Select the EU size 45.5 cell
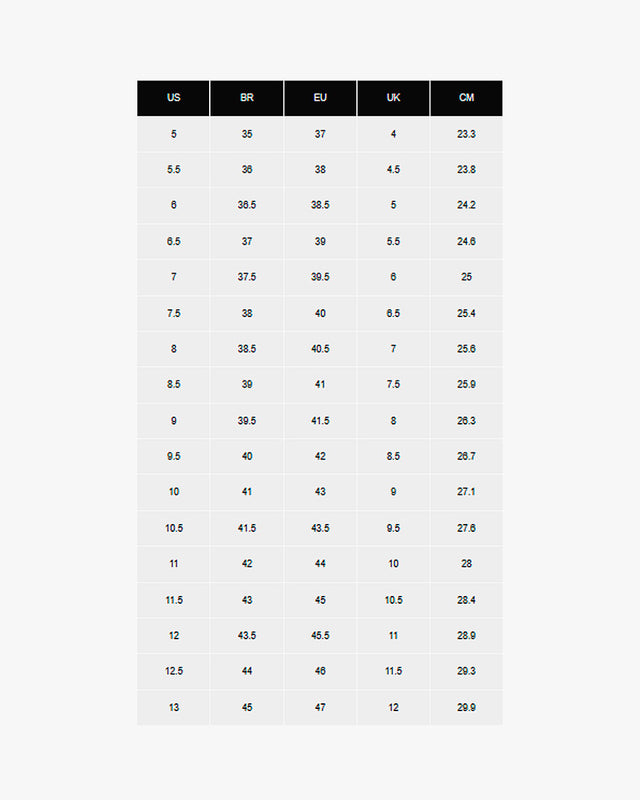640x800 pixels. [x=320, y=636]
